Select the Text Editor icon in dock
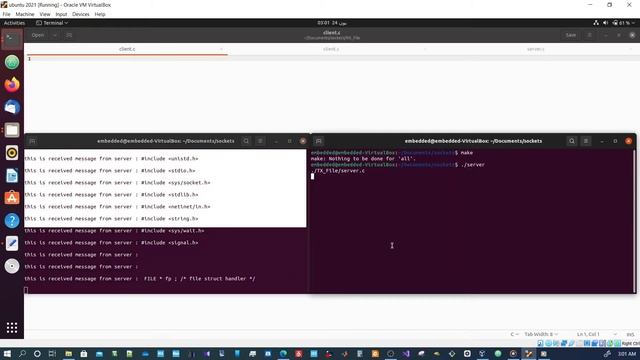This screenshot has width=640, height=360. pos(12,243)
